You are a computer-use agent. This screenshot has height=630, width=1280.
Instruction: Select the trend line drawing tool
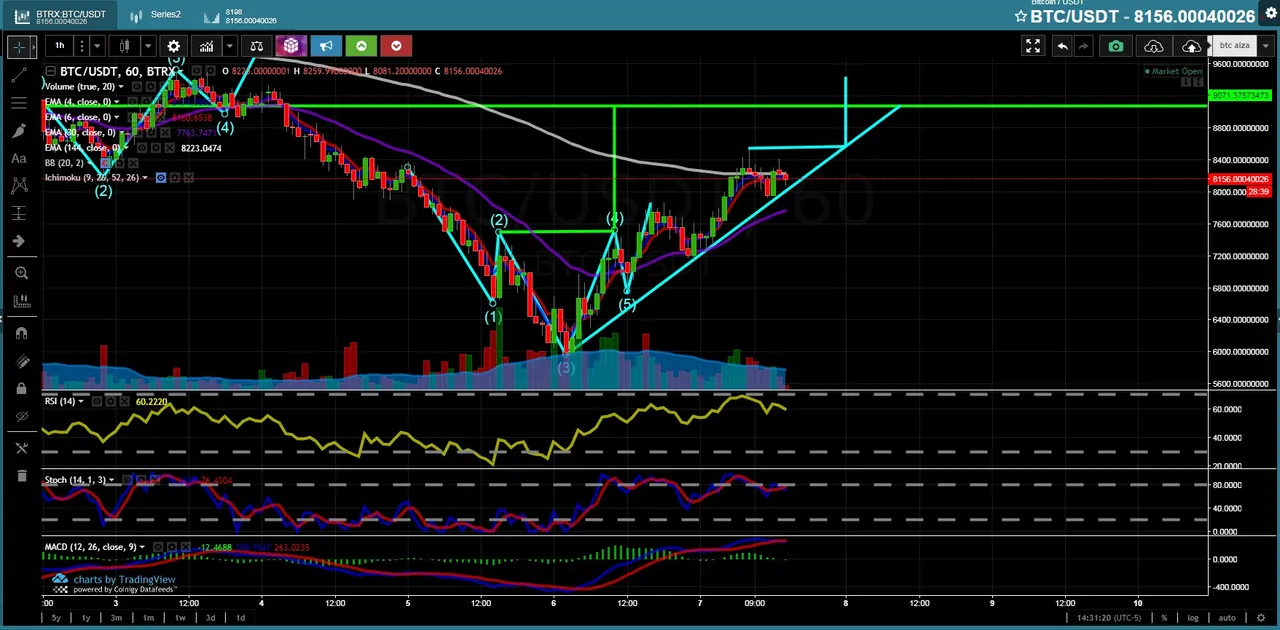click(18, 75)
